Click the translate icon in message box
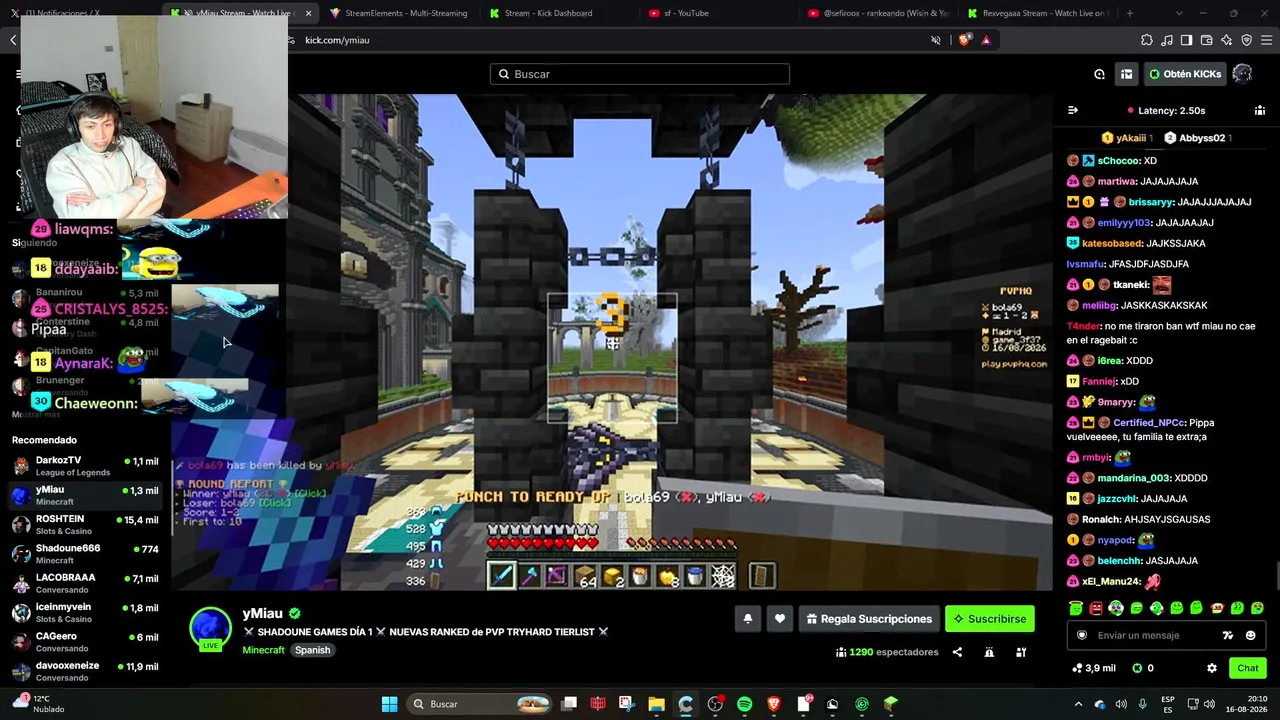The image size is (1280, 720). click(1228, 635)
